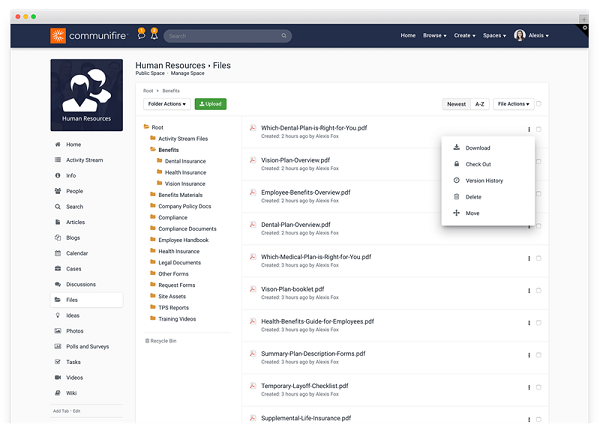600x424 pixels.
Task: Select Version History from context menu
Action: [x=484, y=180]
